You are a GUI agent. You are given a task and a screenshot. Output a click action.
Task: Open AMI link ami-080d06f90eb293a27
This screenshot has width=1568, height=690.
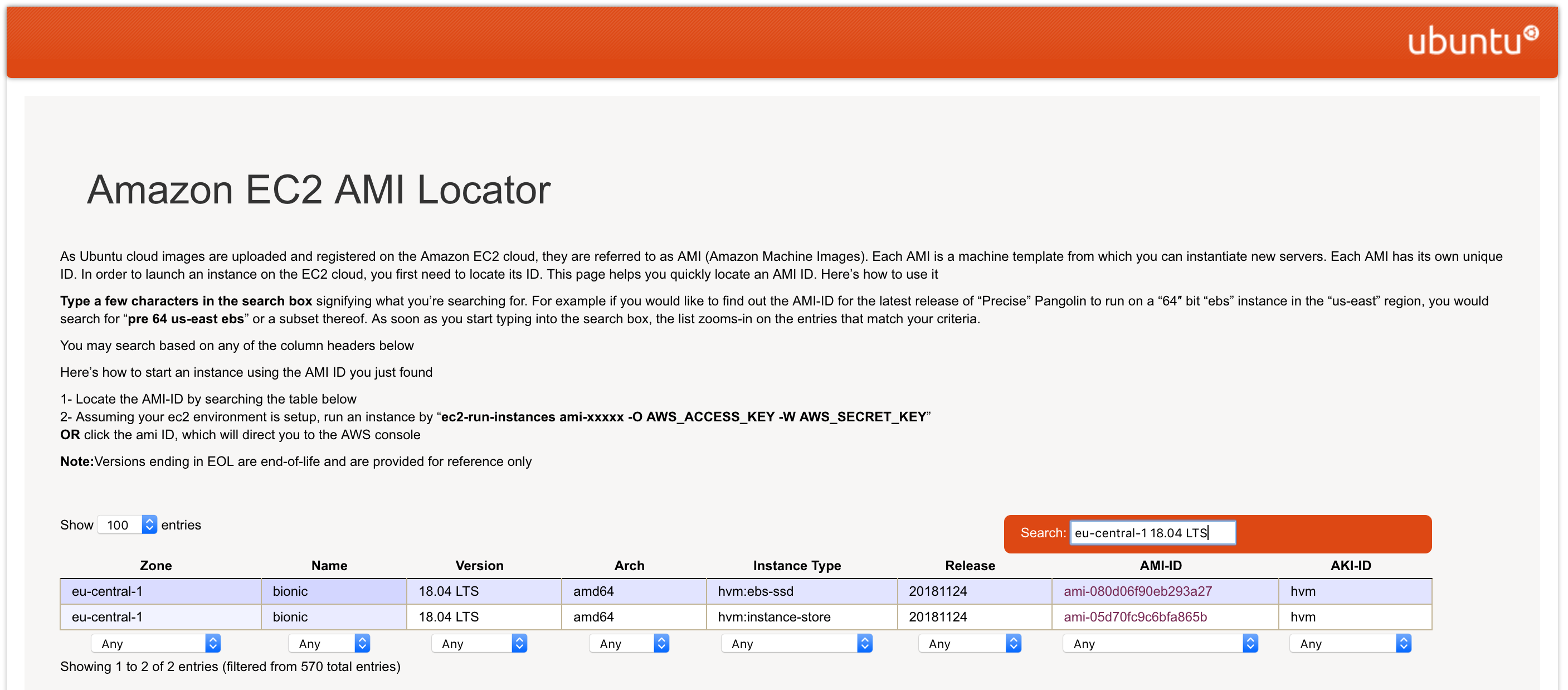(1137, 591)
